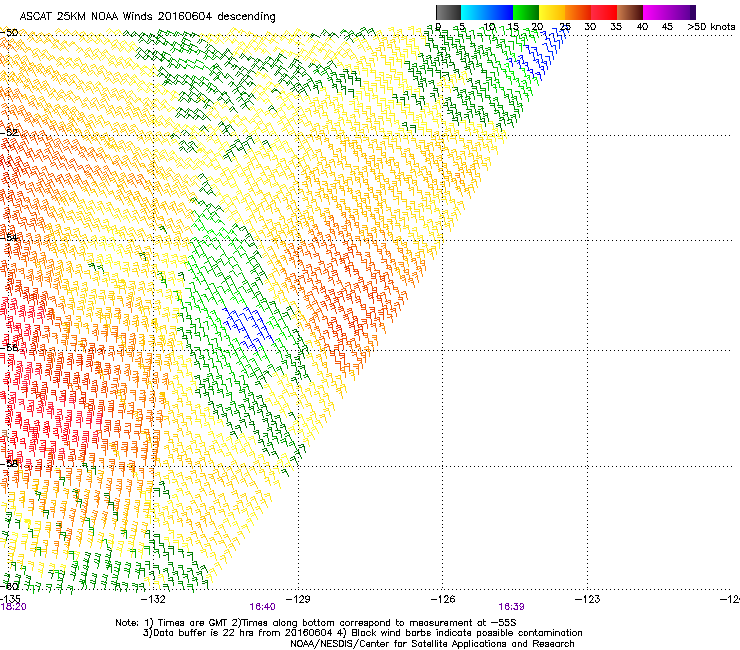Click the yellow 20-25 knots legend swatch
Screen dimensions: 740x650
(552, 12)
